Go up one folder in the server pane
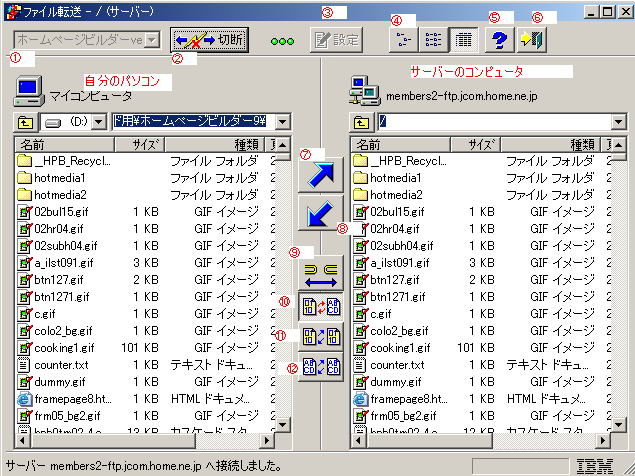Image resolution: width=635 pixels, height=476 pixels. [360, 123]
